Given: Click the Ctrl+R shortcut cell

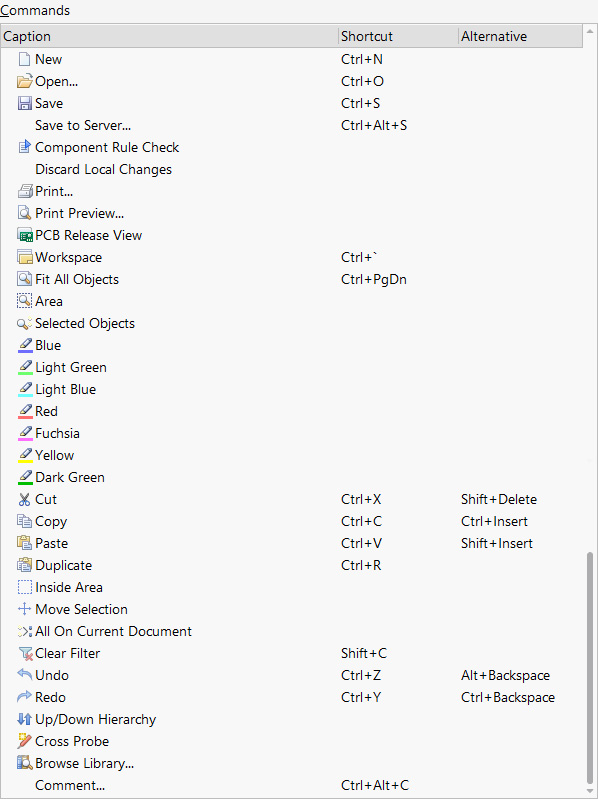Looking at the screenshot, I should (x=361, y=565).
